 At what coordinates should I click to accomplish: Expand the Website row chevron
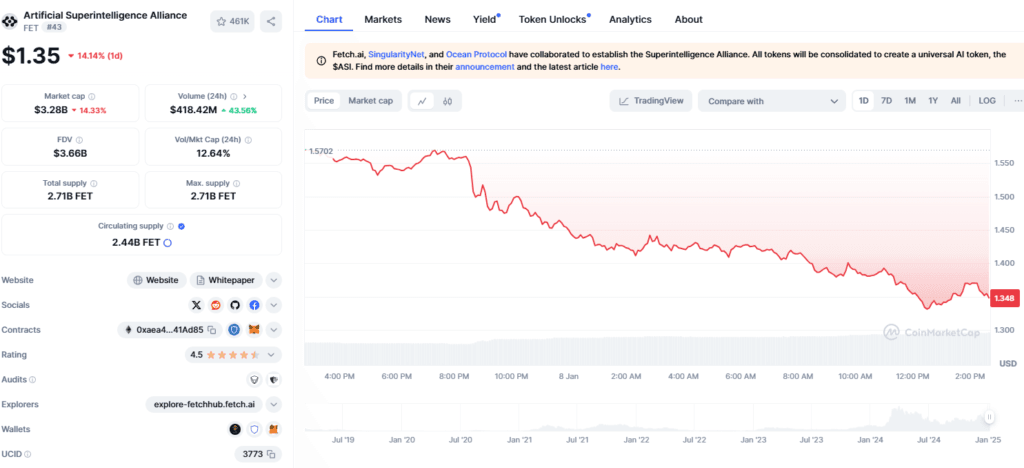coord(274,280)
